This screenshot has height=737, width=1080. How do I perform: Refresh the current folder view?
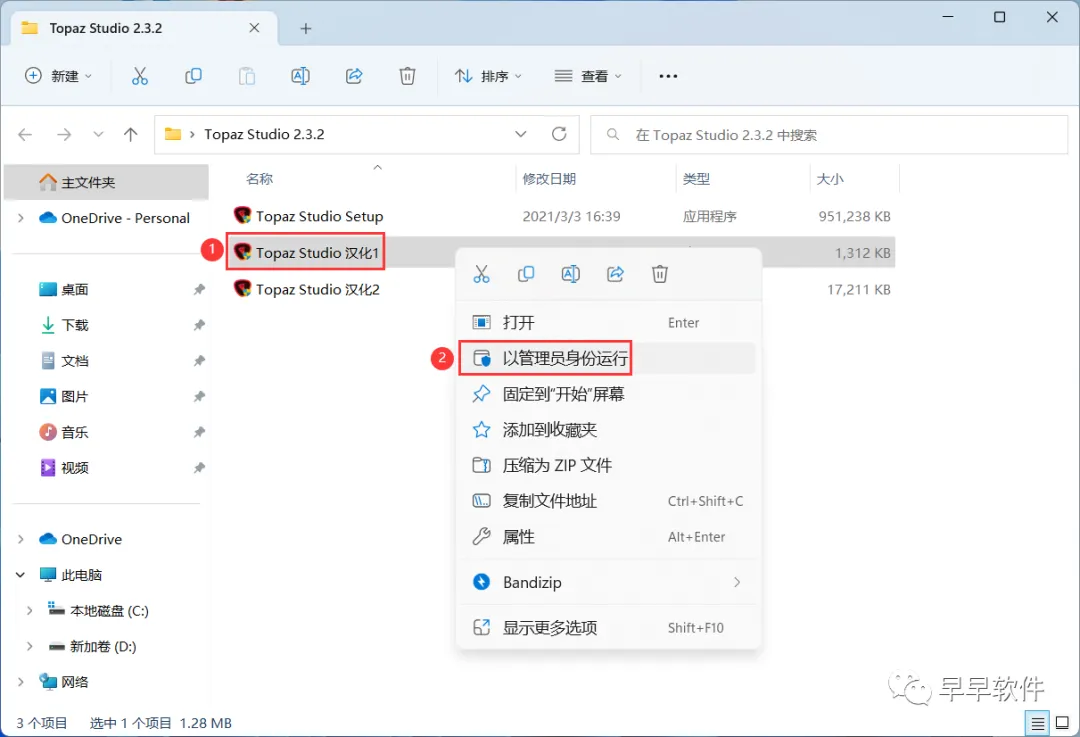(559, 134)
